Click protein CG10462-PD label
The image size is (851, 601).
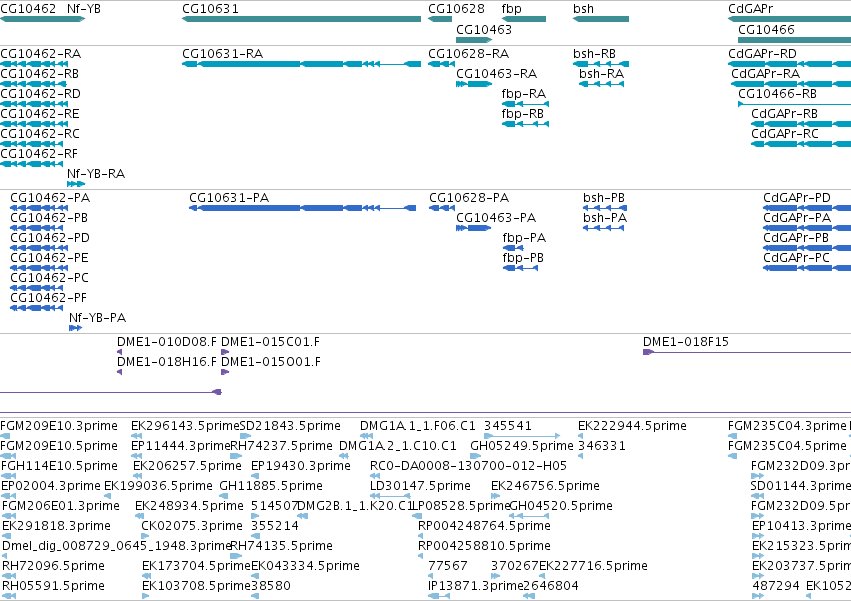pos(50,238)
